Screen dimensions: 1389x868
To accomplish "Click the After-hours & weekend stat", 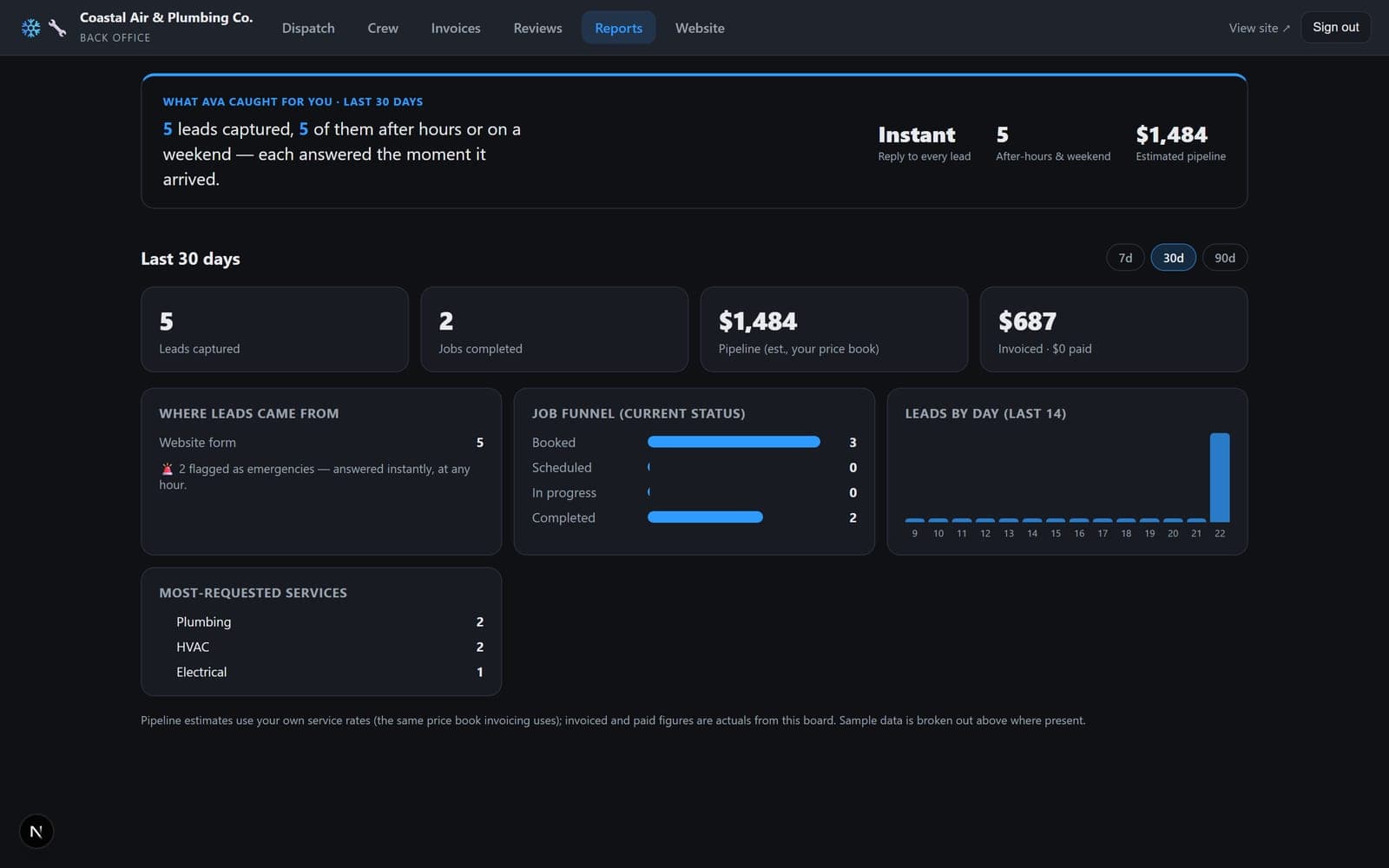I will 1053,143.
